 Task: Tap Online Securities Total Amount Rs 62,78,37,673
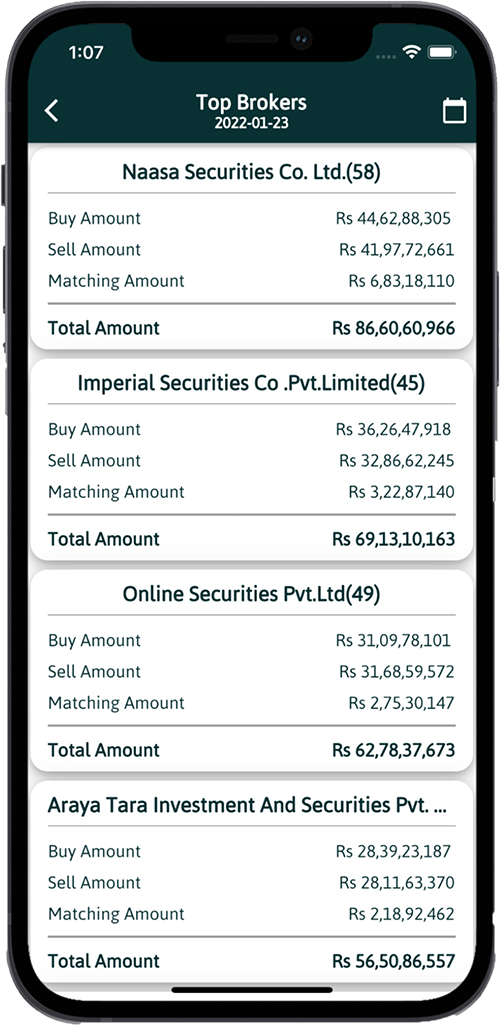393,750
